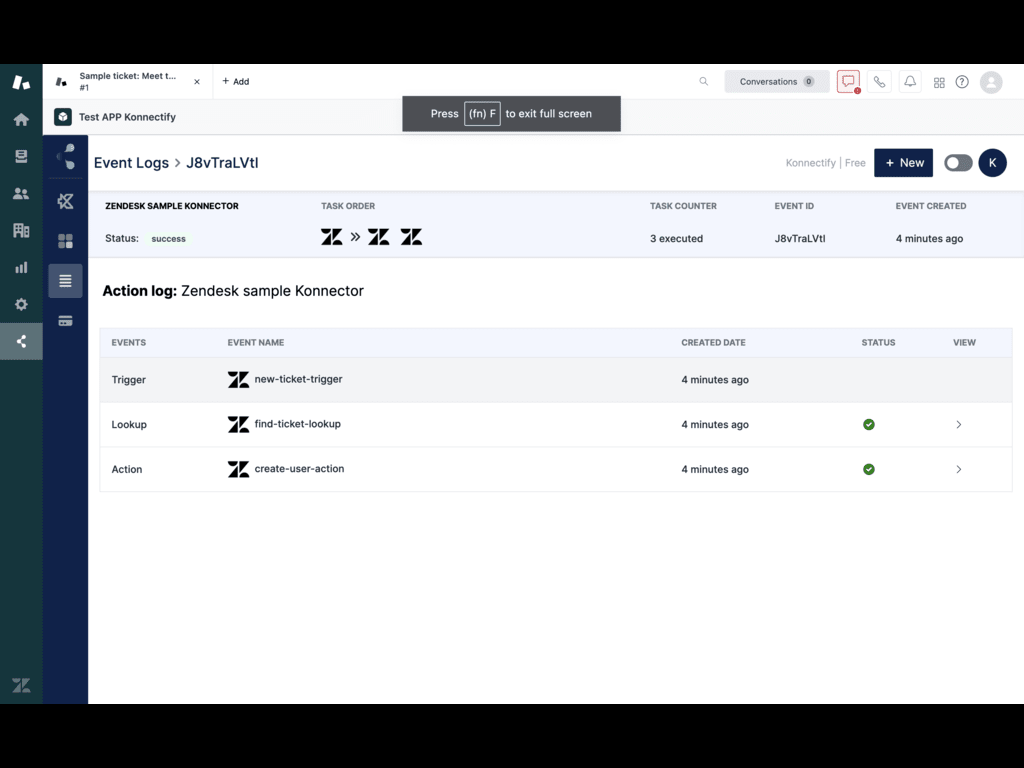Expand the create-user-action row chevron
Image resolution: width=1024 pixels, height=768 pixels.
[x=958, y=469]
